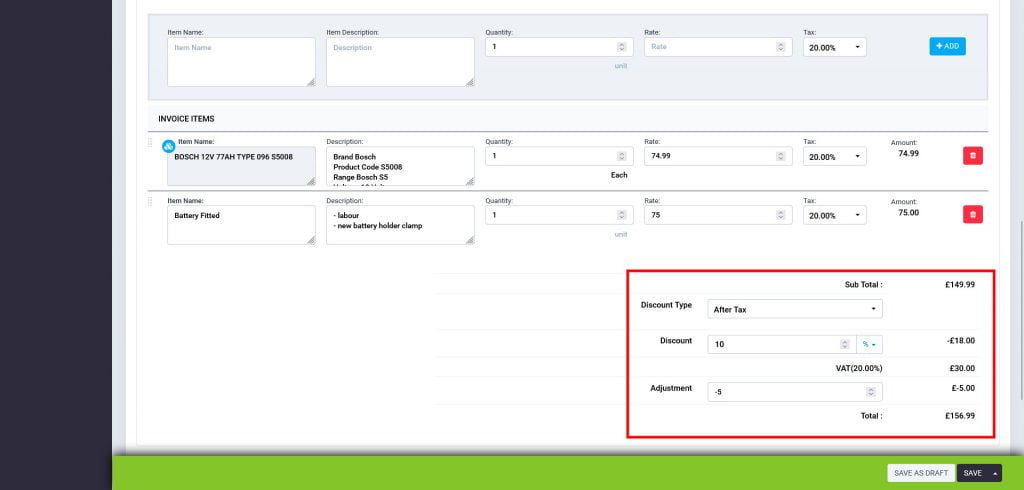The height and width of the screenshot is (490, 1024).
Task: Click the Discount field containing 10
Action: (x=782, y=344)
